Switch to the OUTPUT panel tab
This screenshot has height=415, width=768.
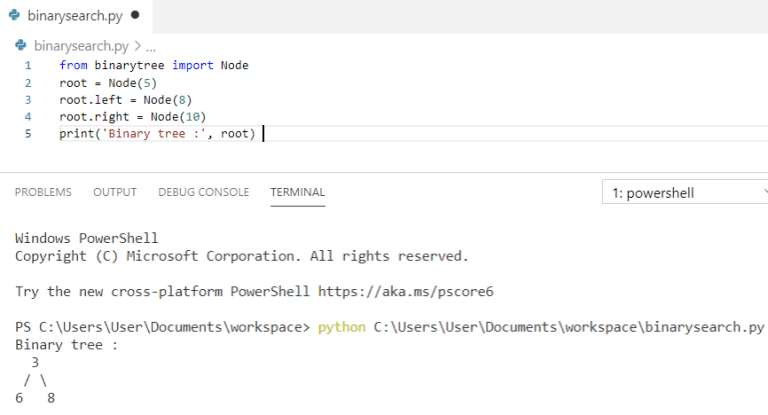click(115, 192)
